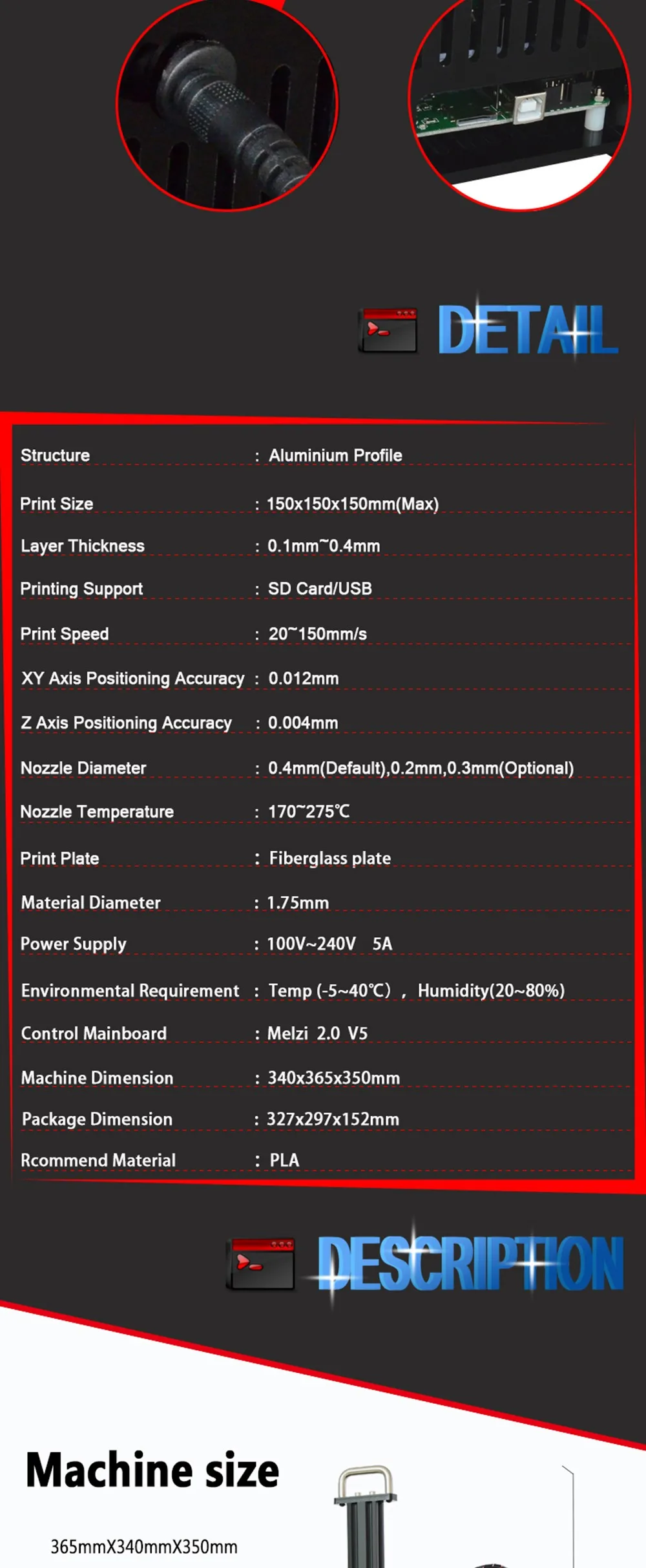Click the USB port circuit board photo
Screen dimensions: 646x1568
tap(520, 104)
